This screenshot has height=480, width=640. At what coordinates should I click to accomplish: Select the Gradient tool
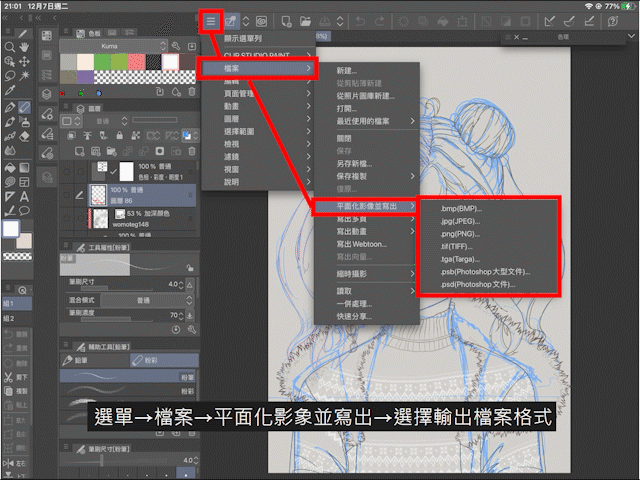[24, 167]
